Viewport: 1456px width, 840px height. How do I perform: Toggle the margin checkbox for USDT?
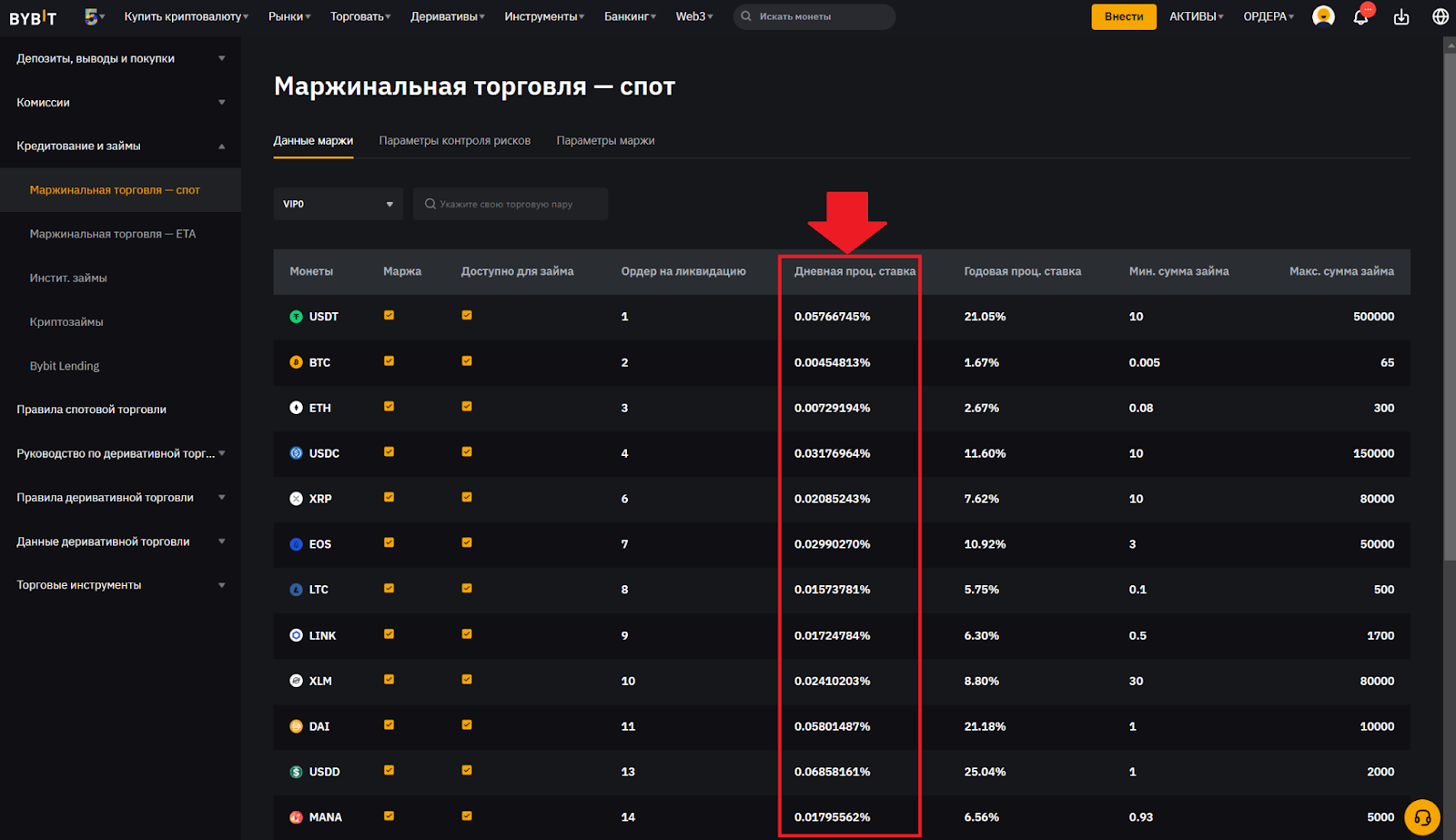(389, 316)
